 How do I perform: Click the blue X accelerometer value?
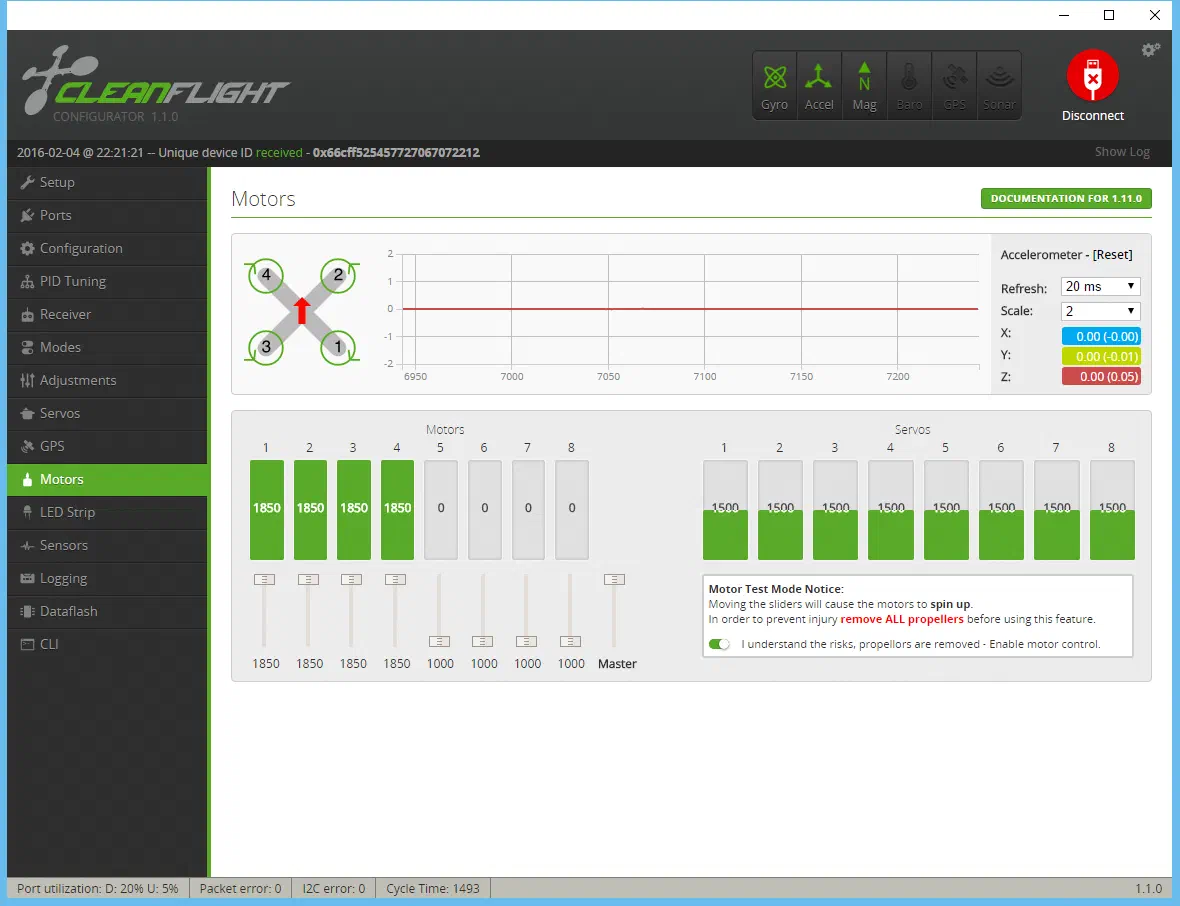click(1101, 336)
